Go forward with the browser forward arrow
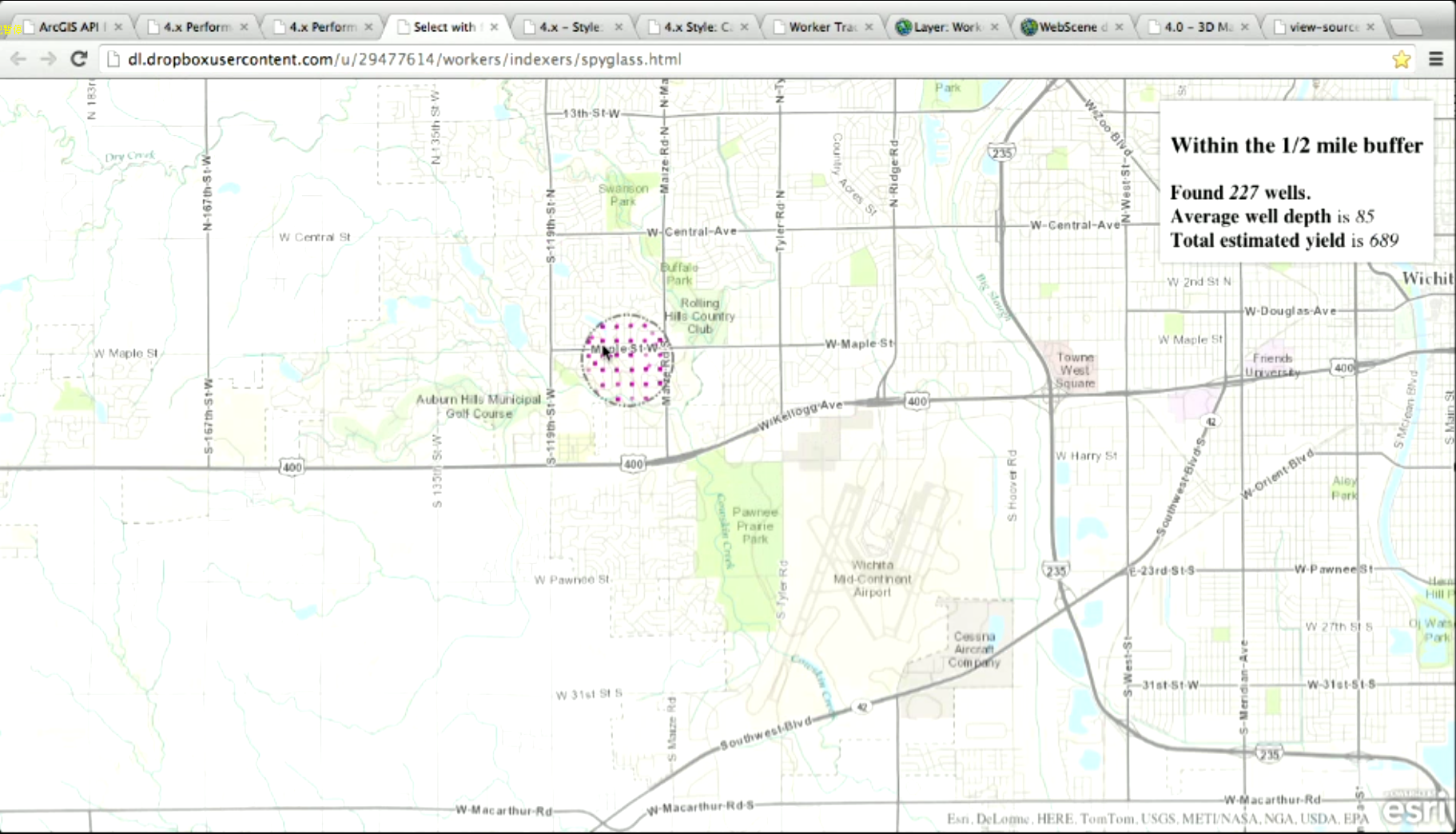This screenshot has height=834, width=1456. (48, 59)
